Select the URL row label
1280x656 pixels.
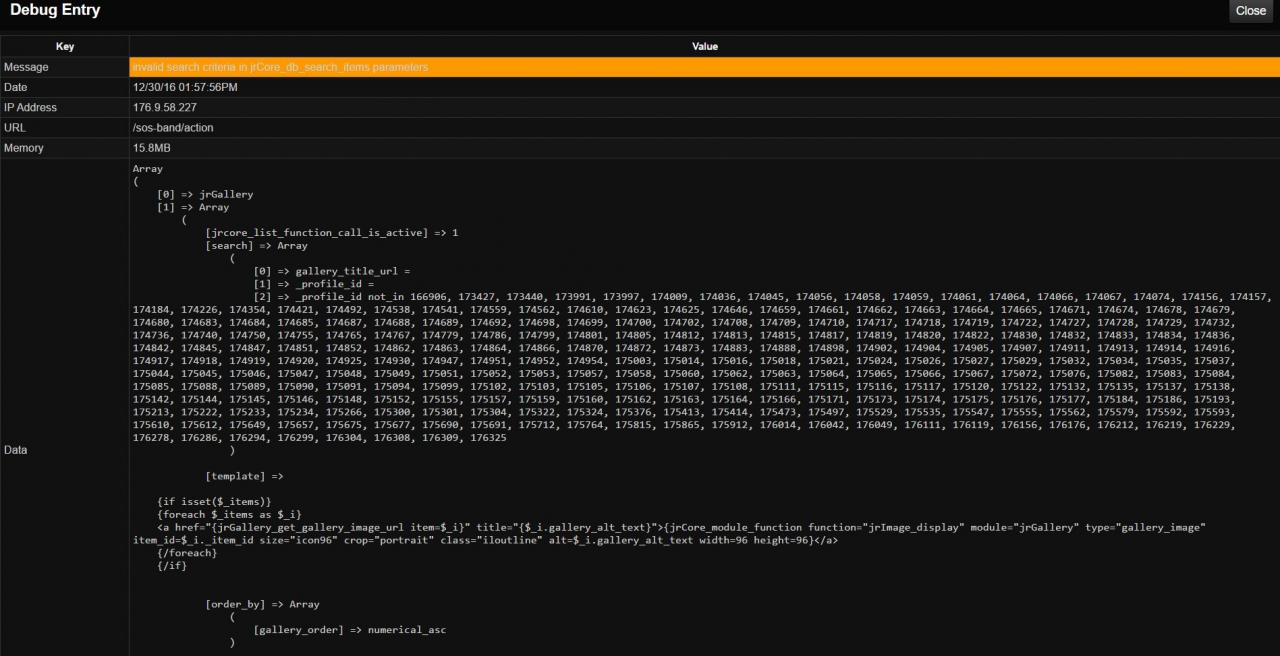(15, 127)
